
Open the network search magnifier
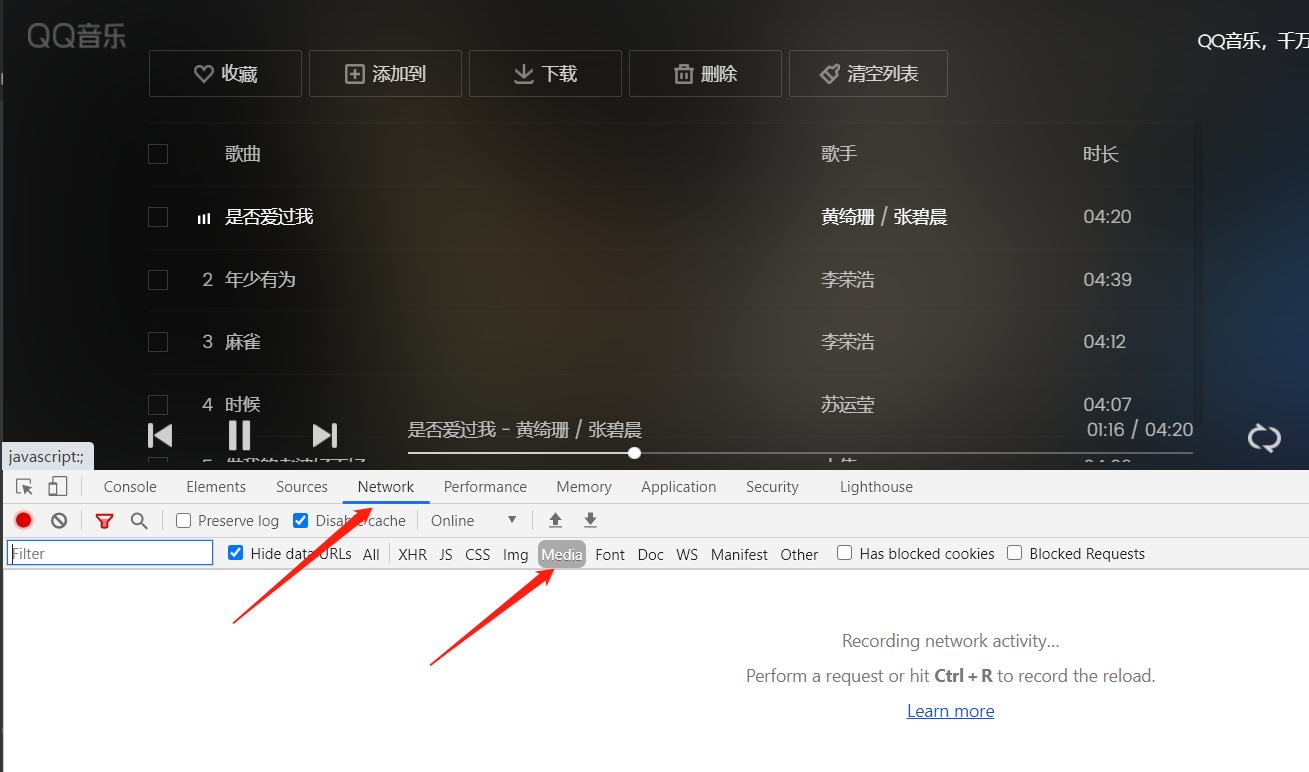(x=139, y=520)
